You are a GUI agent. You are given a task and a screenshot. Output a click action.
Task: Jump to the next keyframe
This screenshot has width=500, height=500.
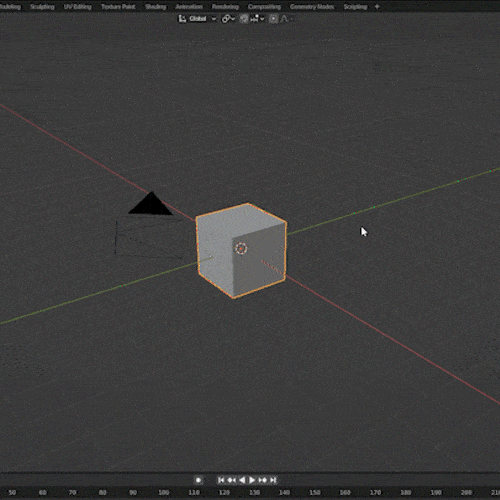coord(263,480)
